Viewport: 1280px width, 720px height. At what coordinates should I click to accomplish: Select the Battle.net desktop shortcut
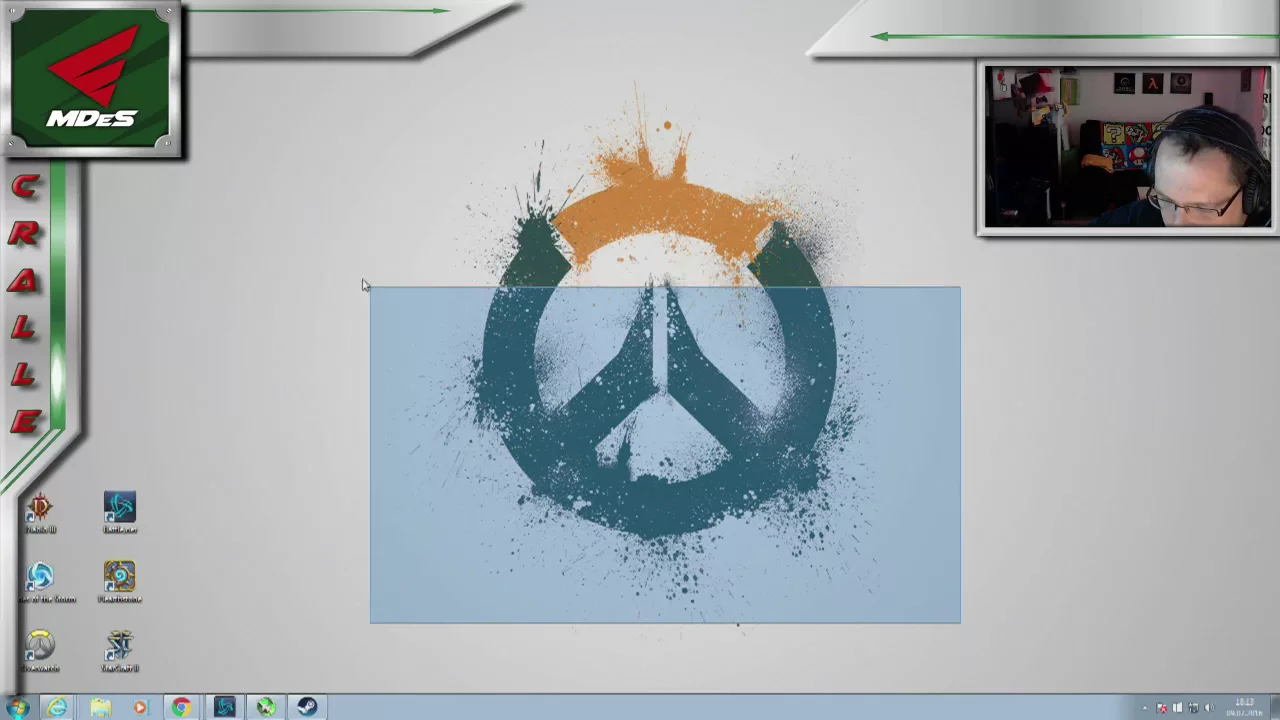(120, 513)
